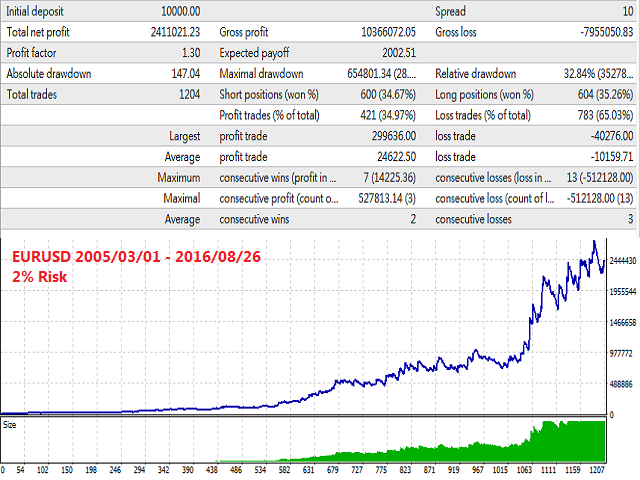Click the 1207 trade number axis label
This screenshot has width=640, height=480.
597,470
